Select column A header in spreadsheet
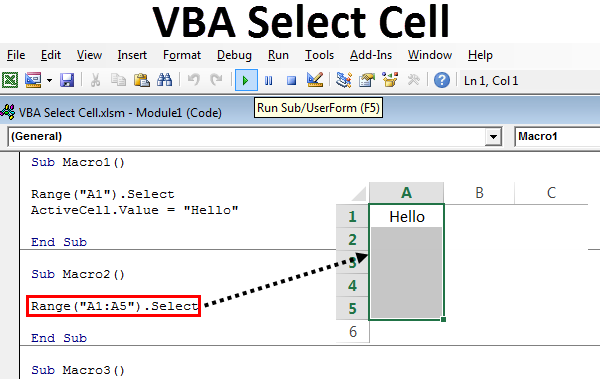The image size is (600, 379). (406, 193)
